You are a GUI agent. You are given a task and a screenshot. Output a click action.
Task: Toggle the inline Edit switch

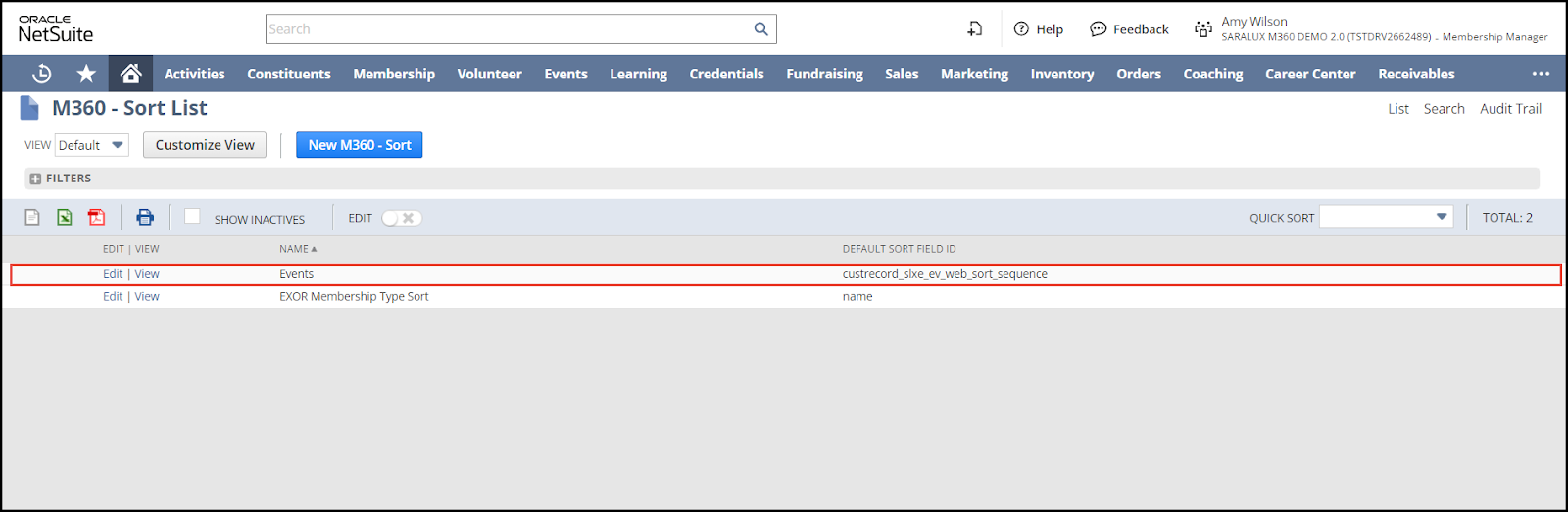click(x=402, y=218)
